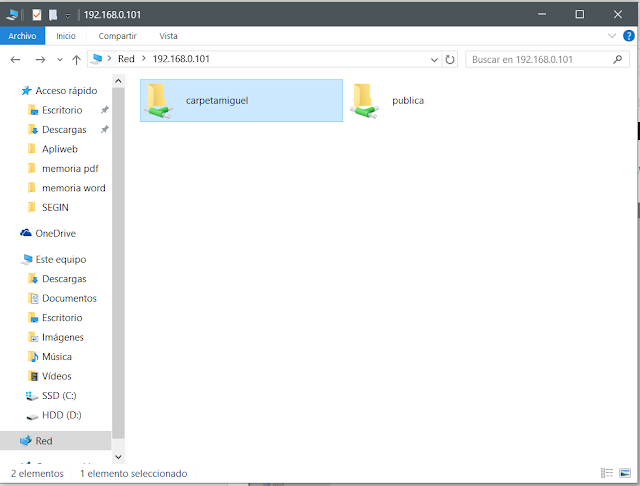The height and width of the screenshot is (486, 640).
Task: Expand the address bar history dropdown
Action: click(434, 60)
